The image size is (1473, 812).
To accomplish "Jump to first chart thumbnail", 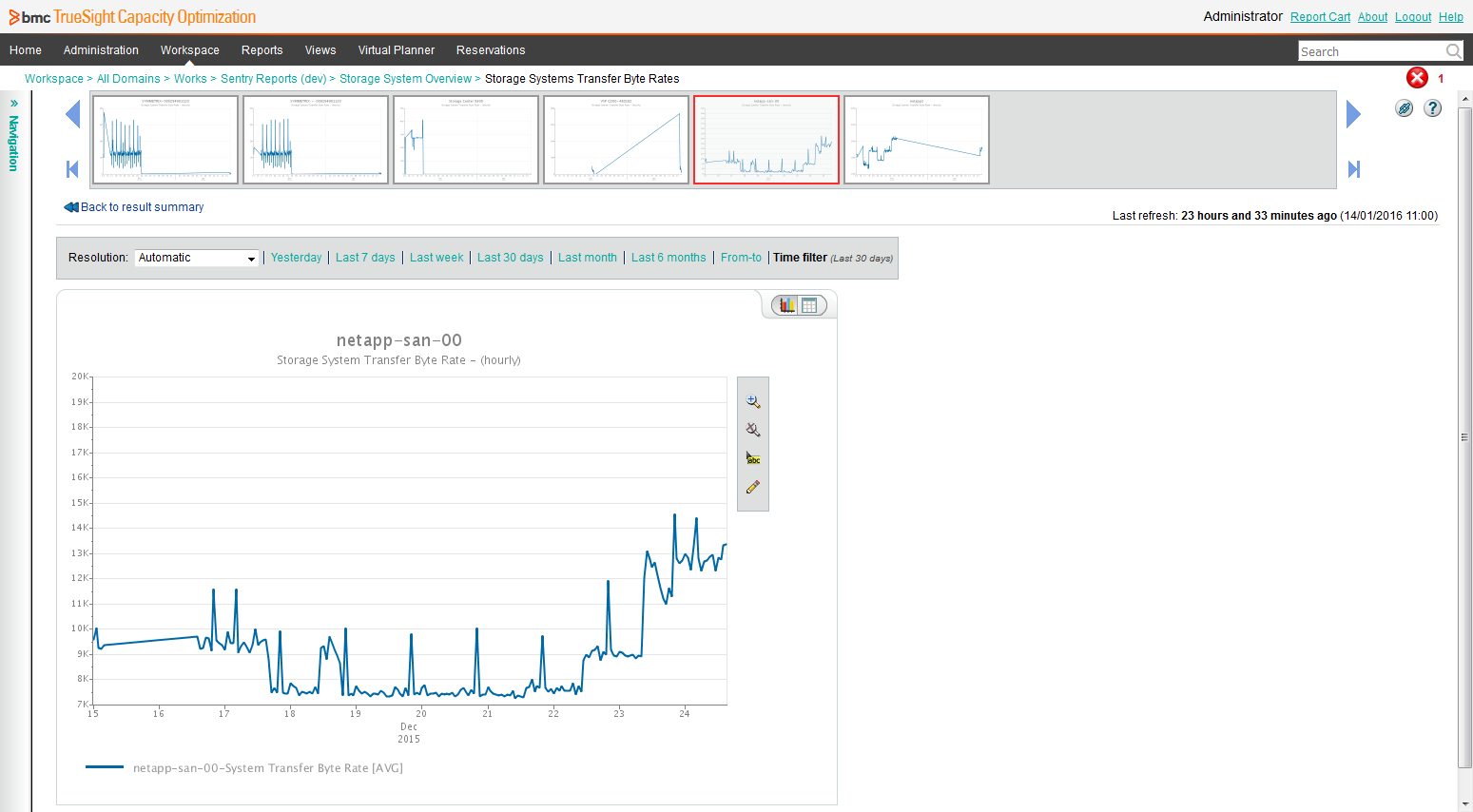I will (72, 169).
